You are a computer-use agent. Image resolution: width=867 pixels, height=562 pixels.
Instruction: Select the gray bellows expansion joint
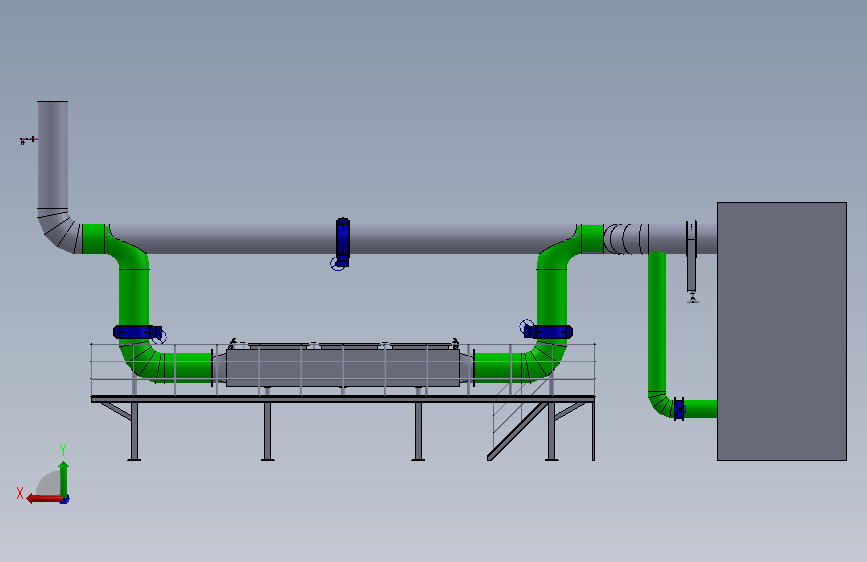point(625,239)
